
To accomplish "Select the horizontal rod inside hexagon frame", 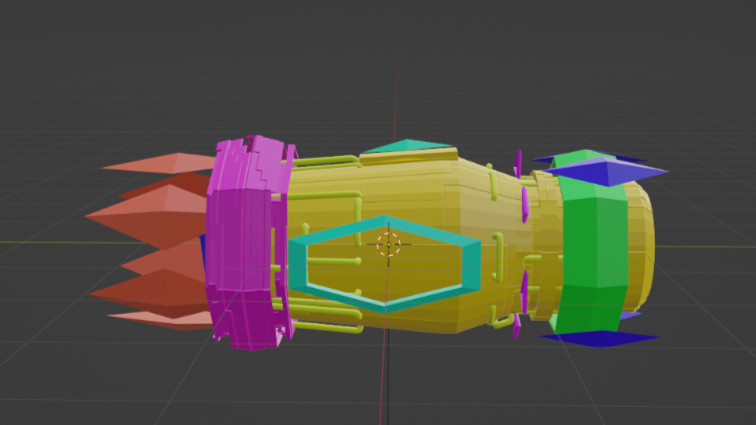I will coord(335,262).
